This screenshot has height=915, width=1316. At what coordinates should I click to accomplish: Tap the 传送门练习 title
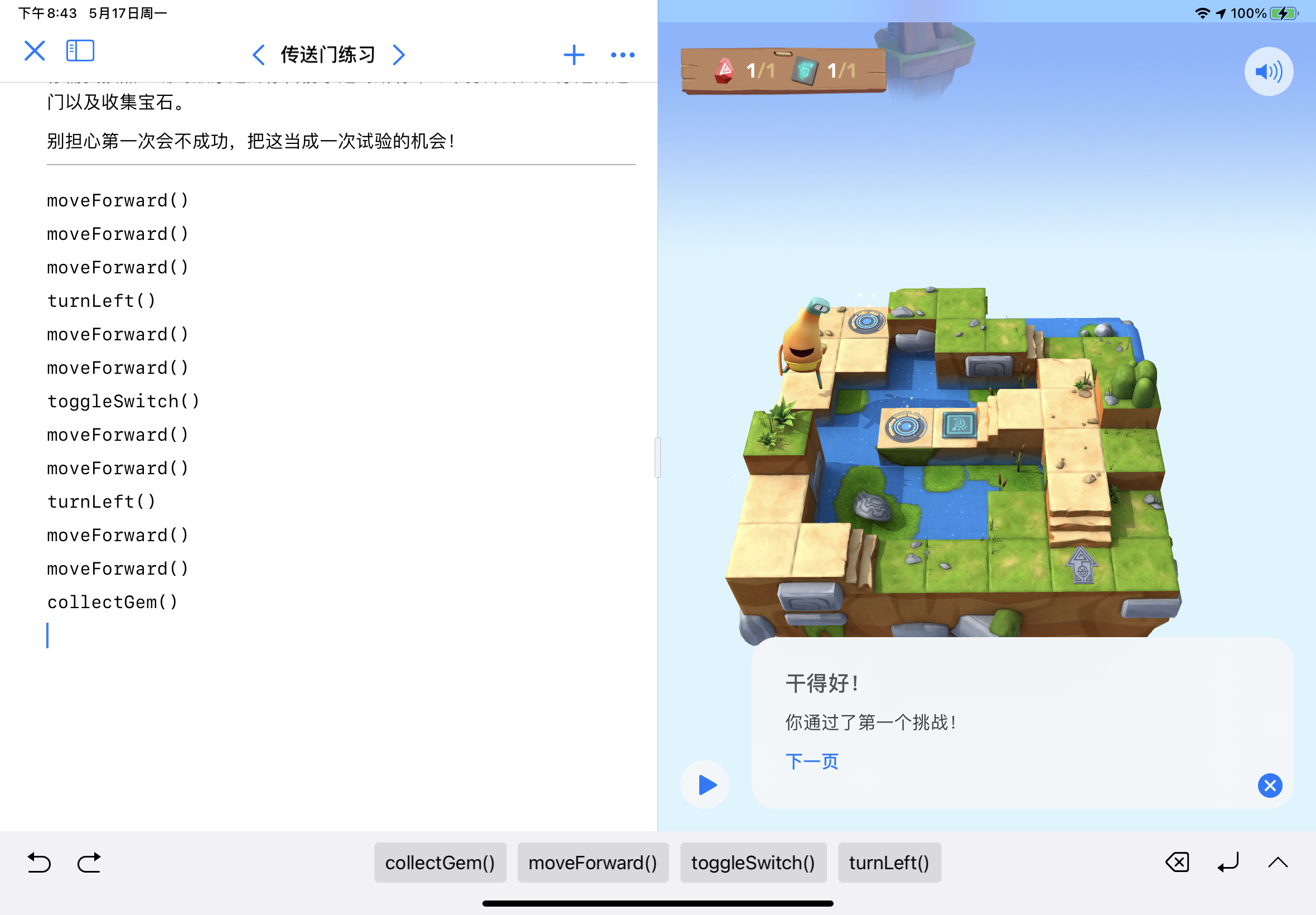pos(327,55)
